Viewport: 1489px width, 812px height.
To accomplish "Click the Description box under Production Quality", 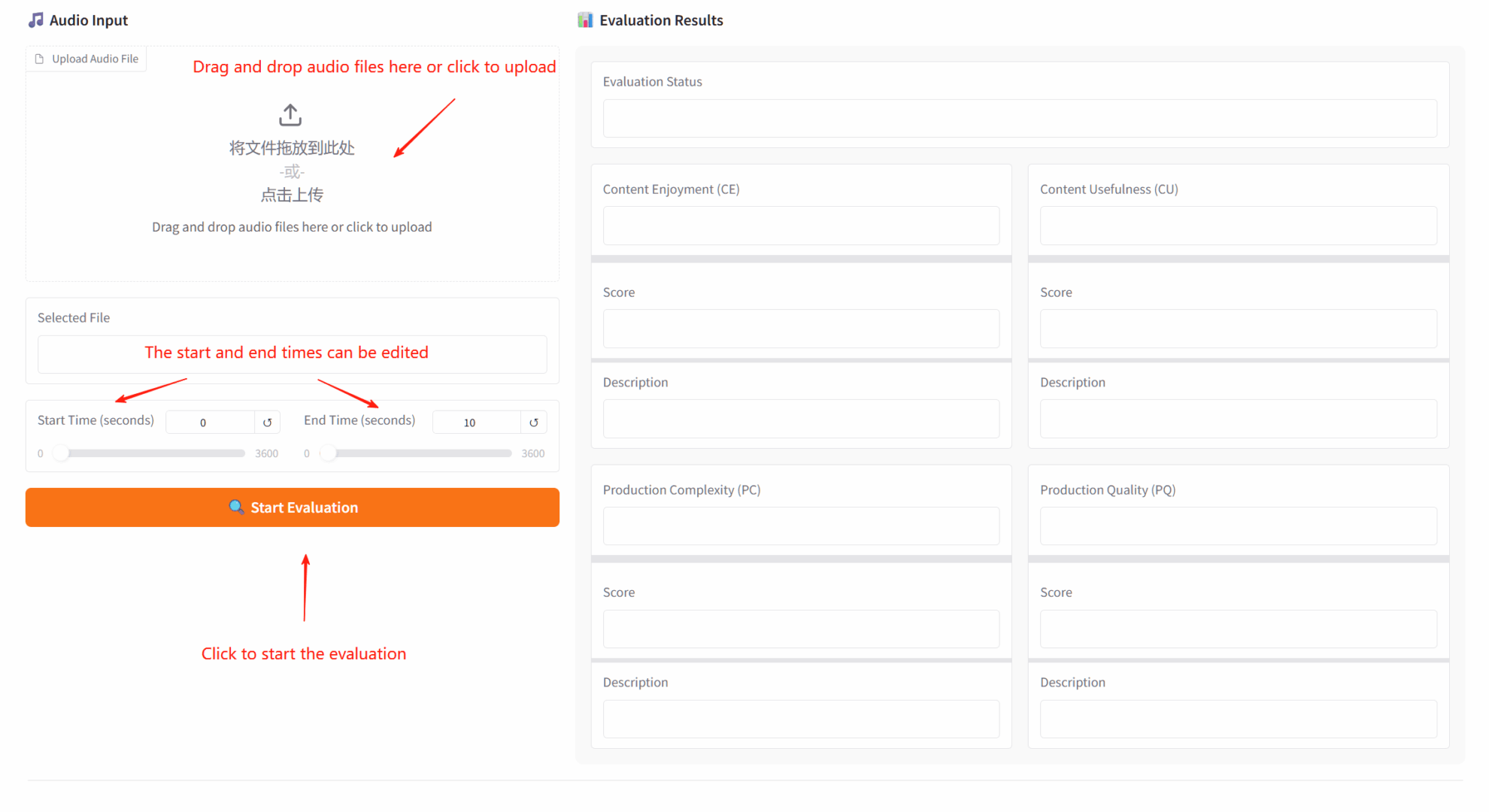I will [1238, 719].
